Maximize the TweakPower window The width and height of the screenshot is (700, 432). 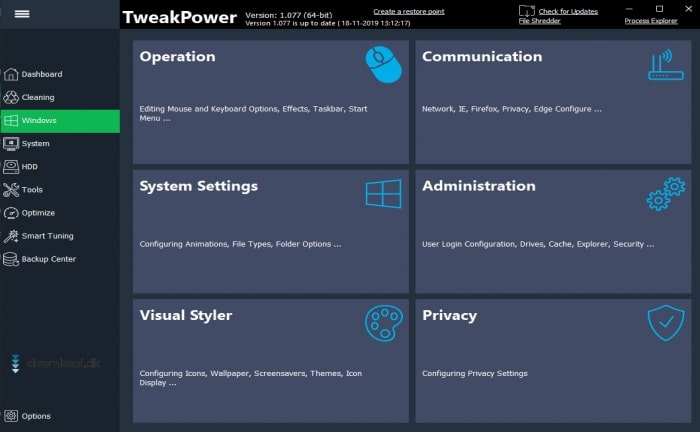pos(659,8)
